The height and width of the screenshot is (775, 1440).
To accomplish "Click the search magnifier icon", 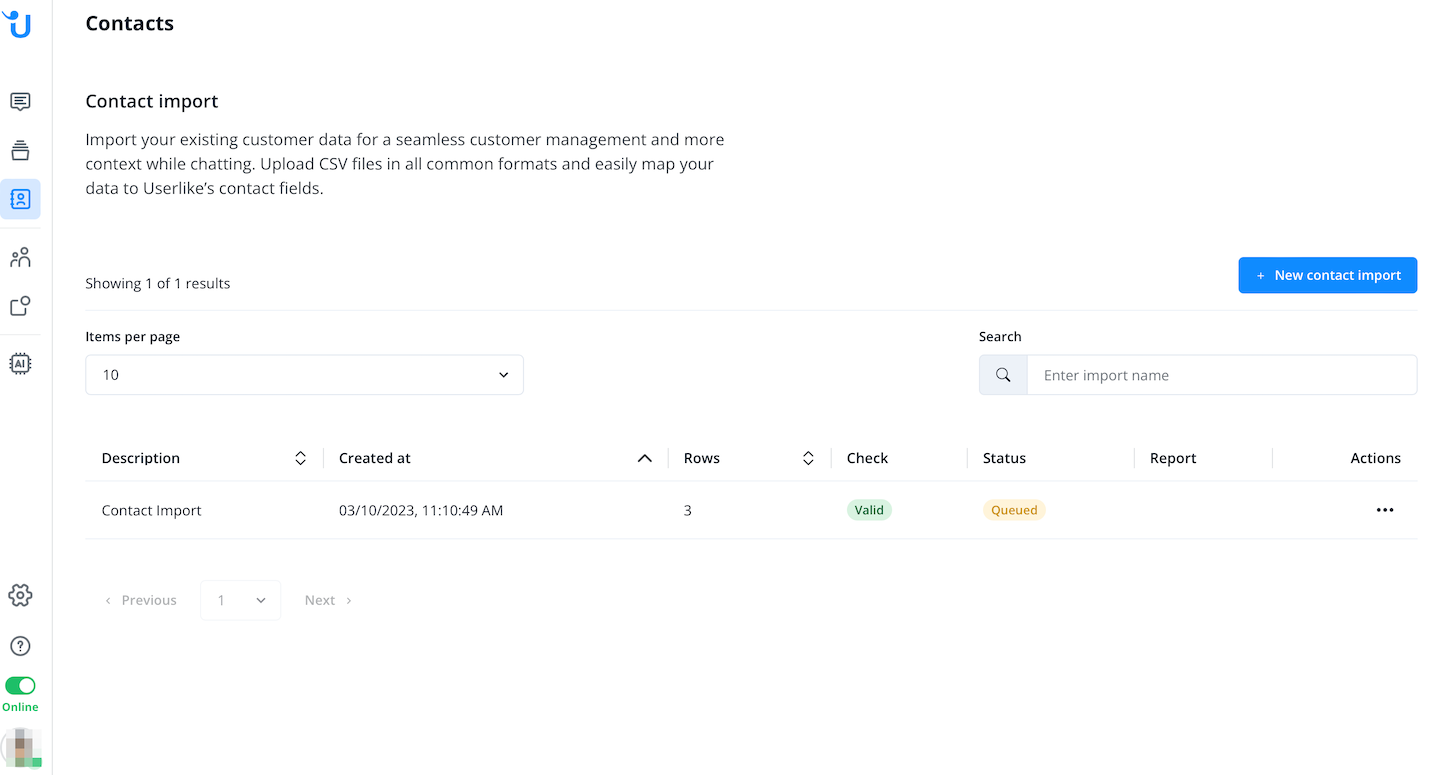I will tap(1003, 376).
